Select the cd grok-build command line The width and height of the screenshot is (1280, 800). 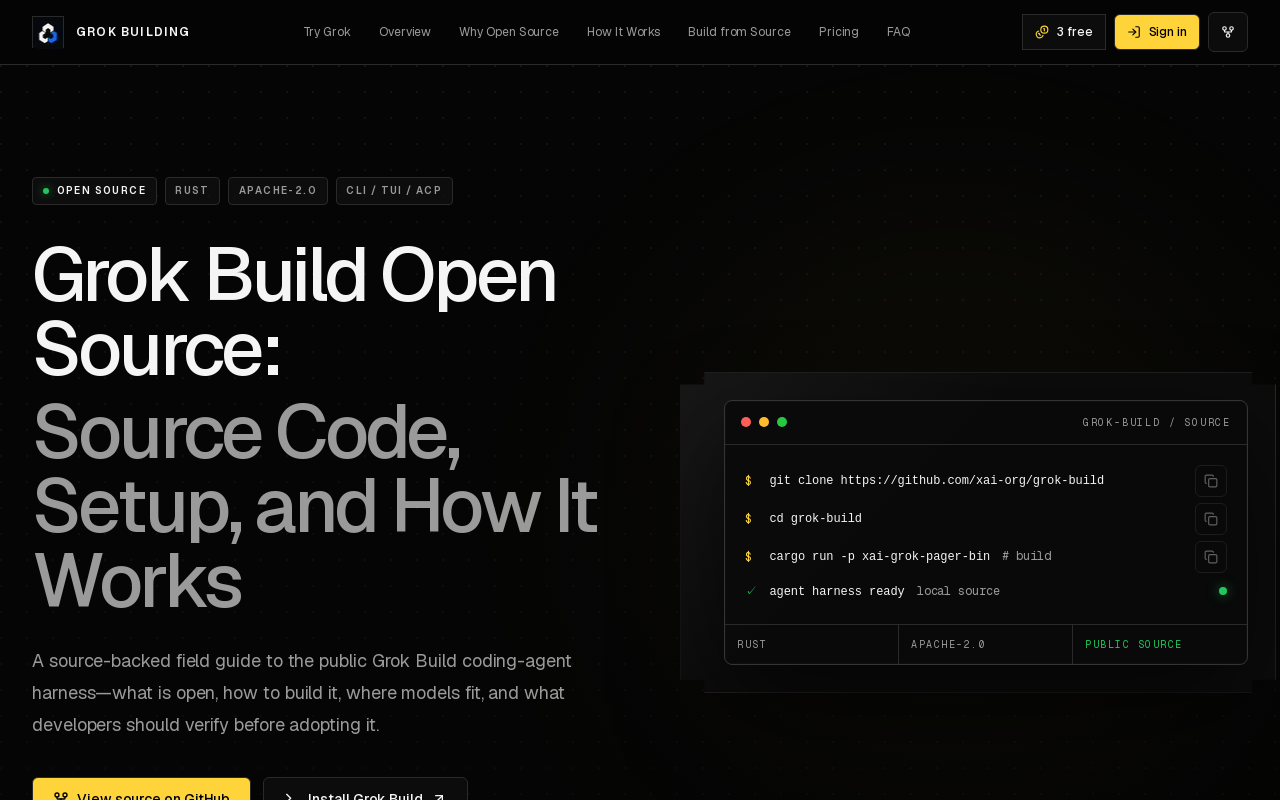click(x=815, y=519)
